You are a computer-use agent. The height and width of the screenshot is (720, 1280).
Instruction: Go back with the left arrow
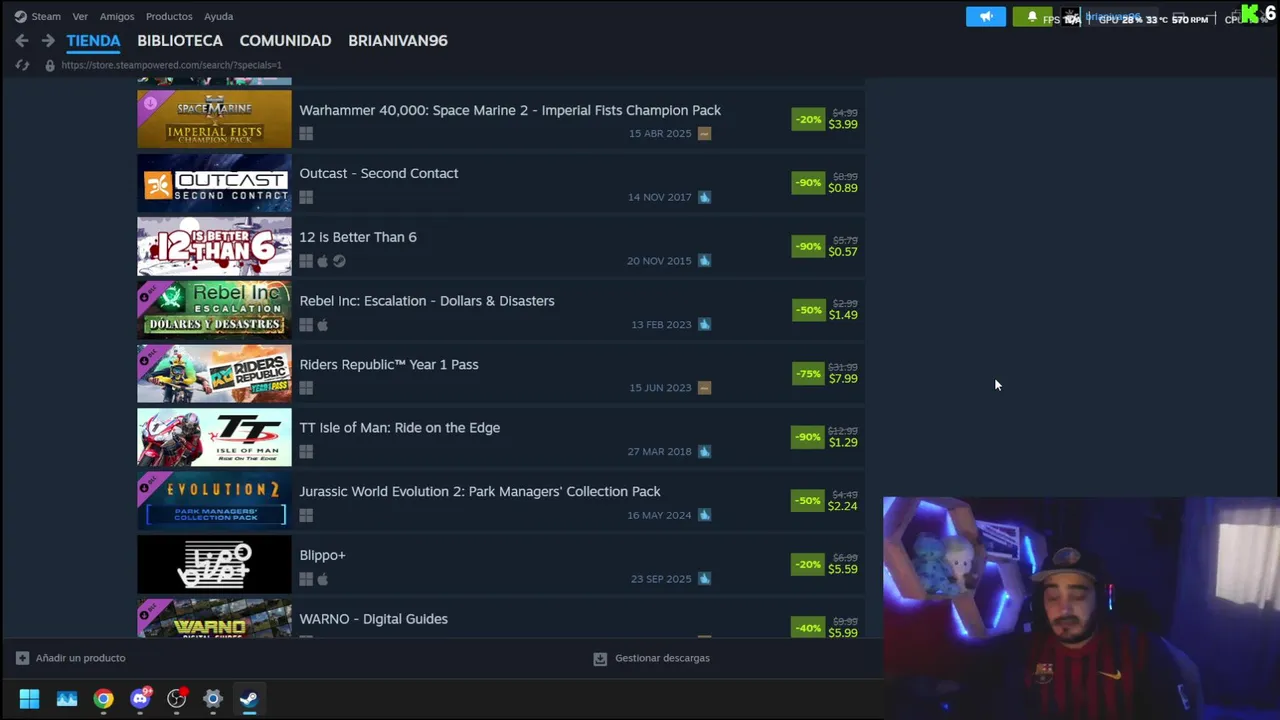[x=22, y=41]
